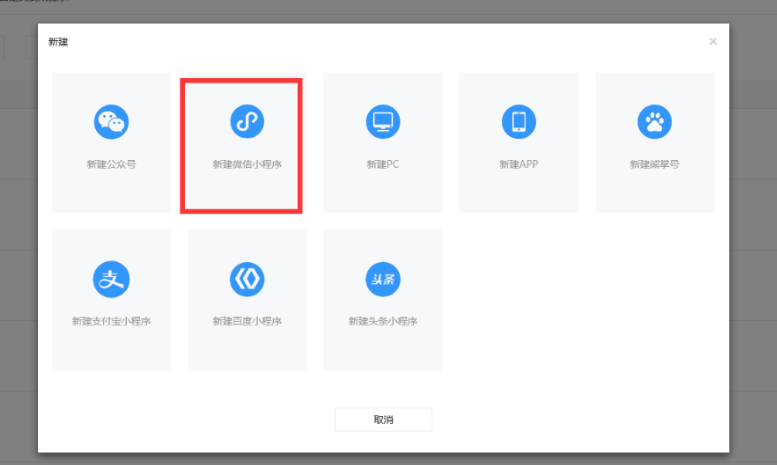Choose the PC monitor icon
The height and width of the screenshot is (465, 777).
coord(383,121)
